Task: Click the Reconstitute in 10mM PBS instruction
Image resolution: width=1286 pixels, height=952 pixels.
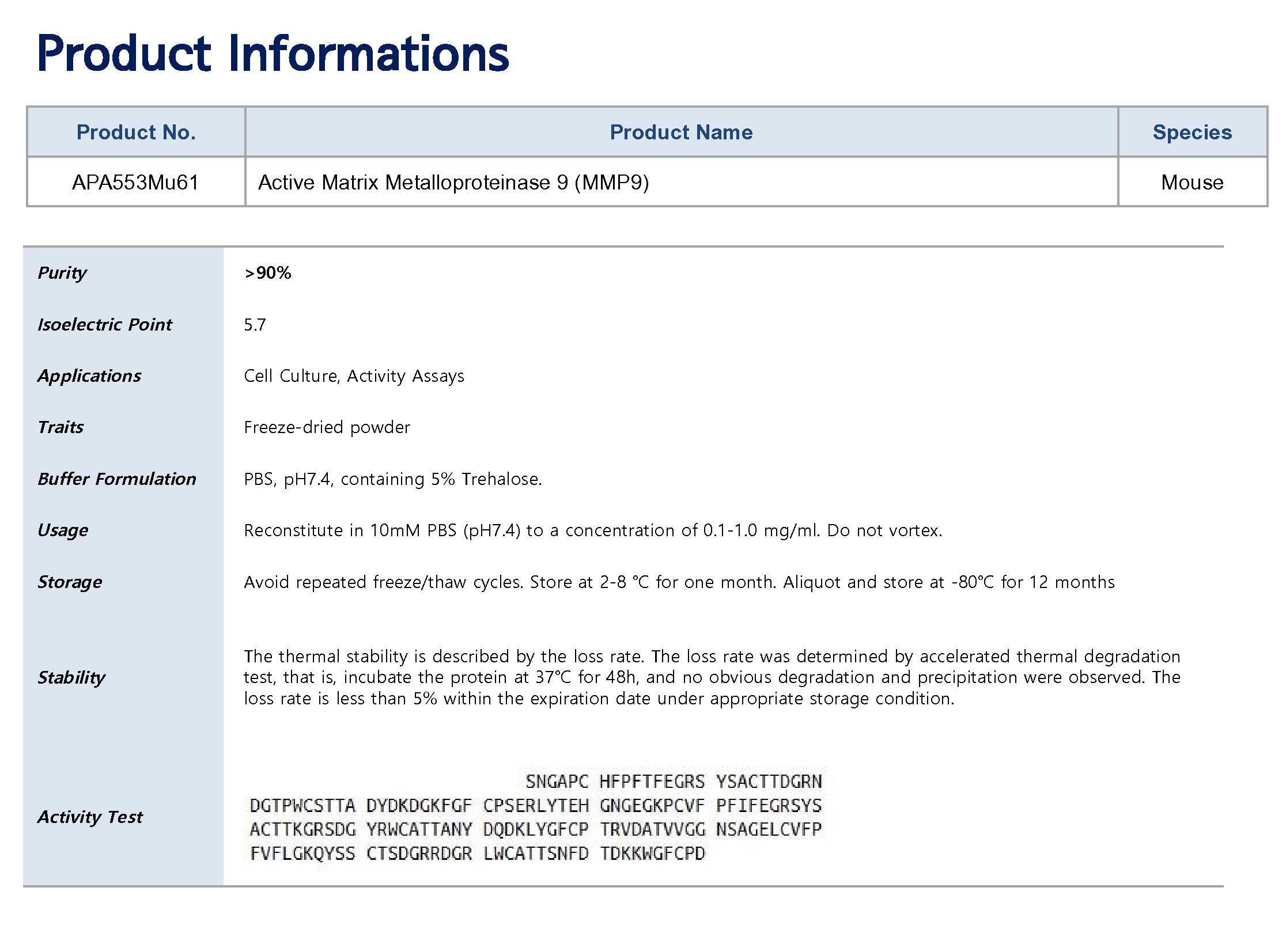Action: pos(592,530)
